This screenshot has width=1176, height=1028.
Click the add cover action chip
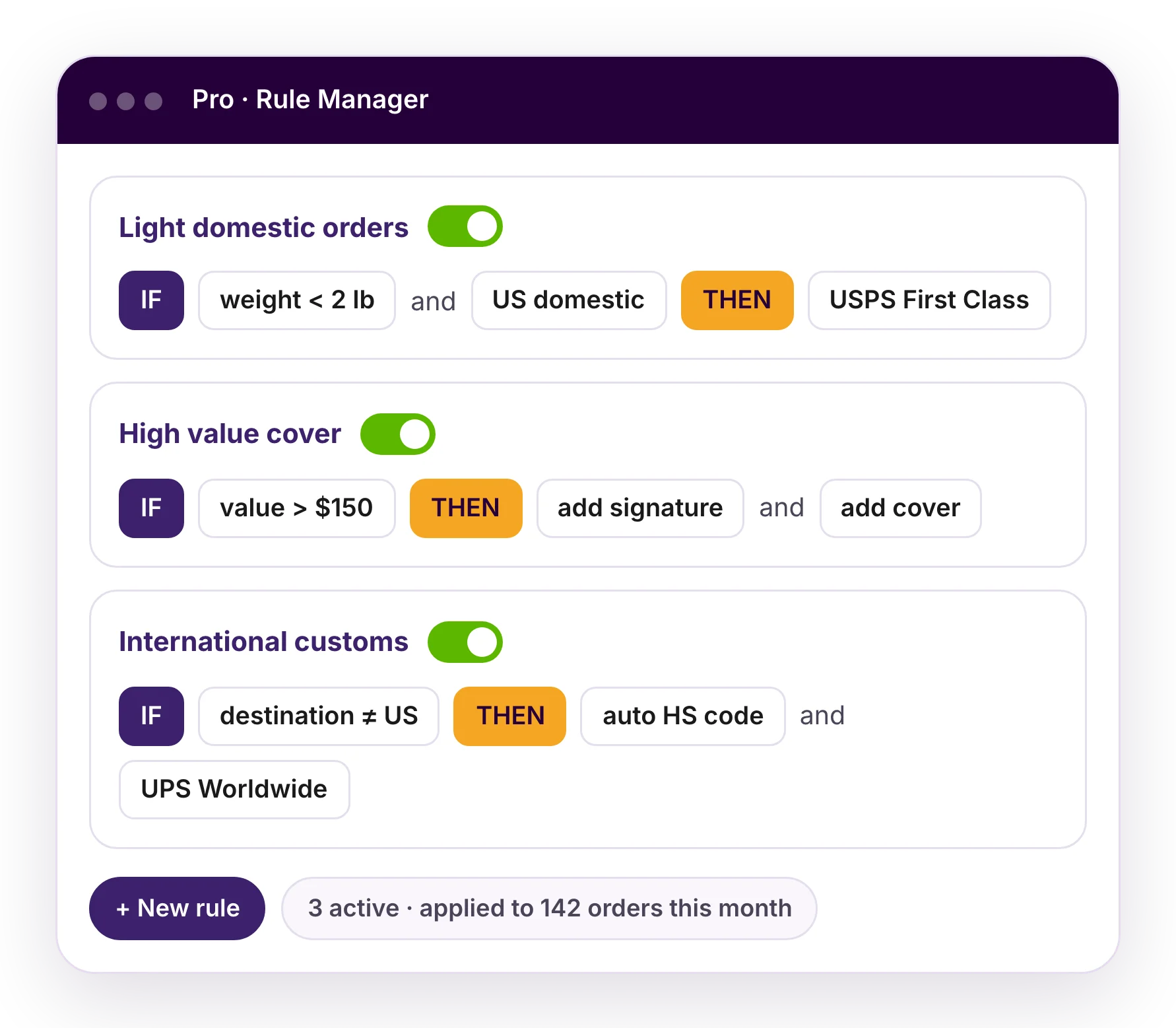tap(900, 508)
